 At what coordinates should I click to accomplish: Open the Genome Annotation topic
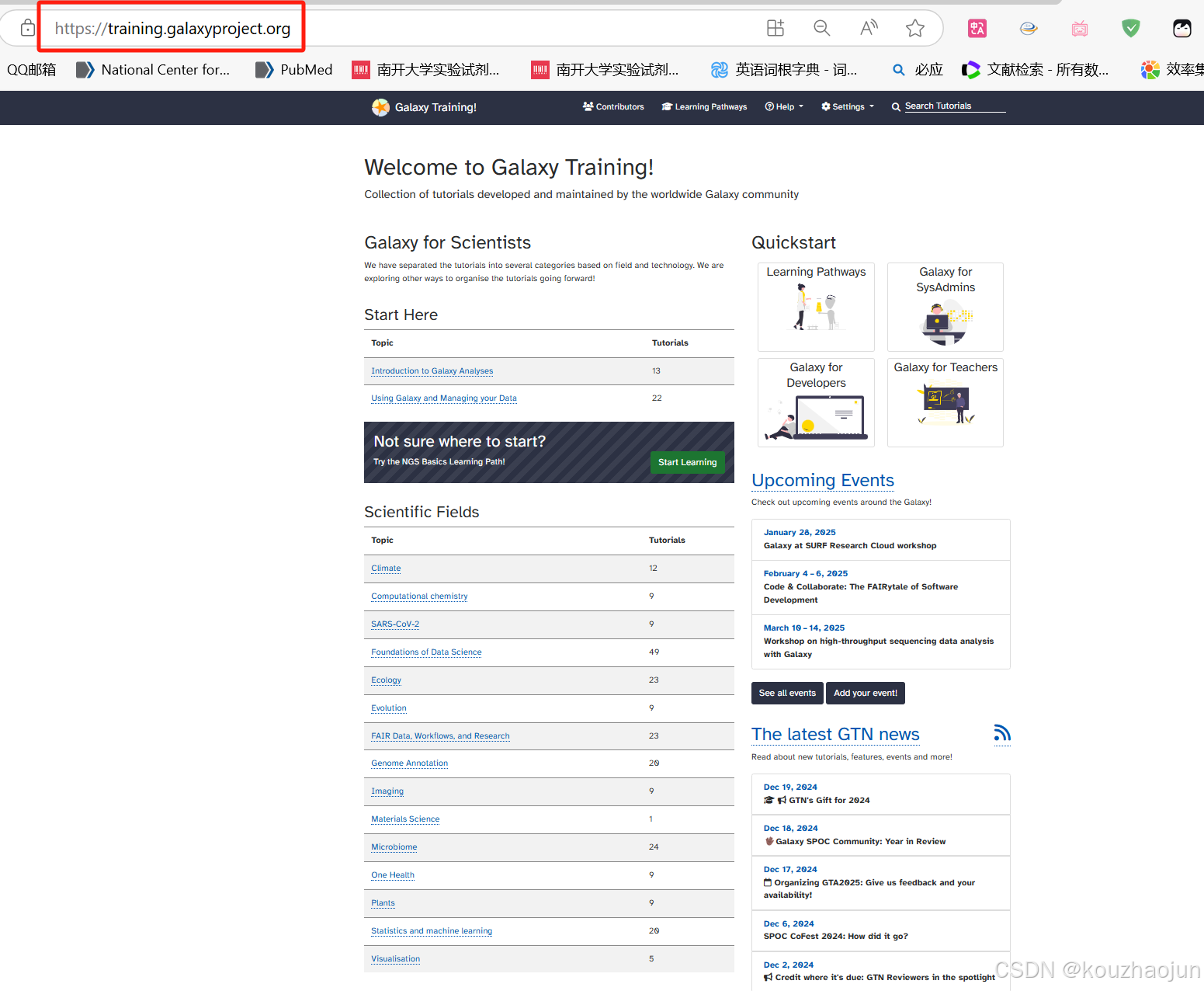409,763
